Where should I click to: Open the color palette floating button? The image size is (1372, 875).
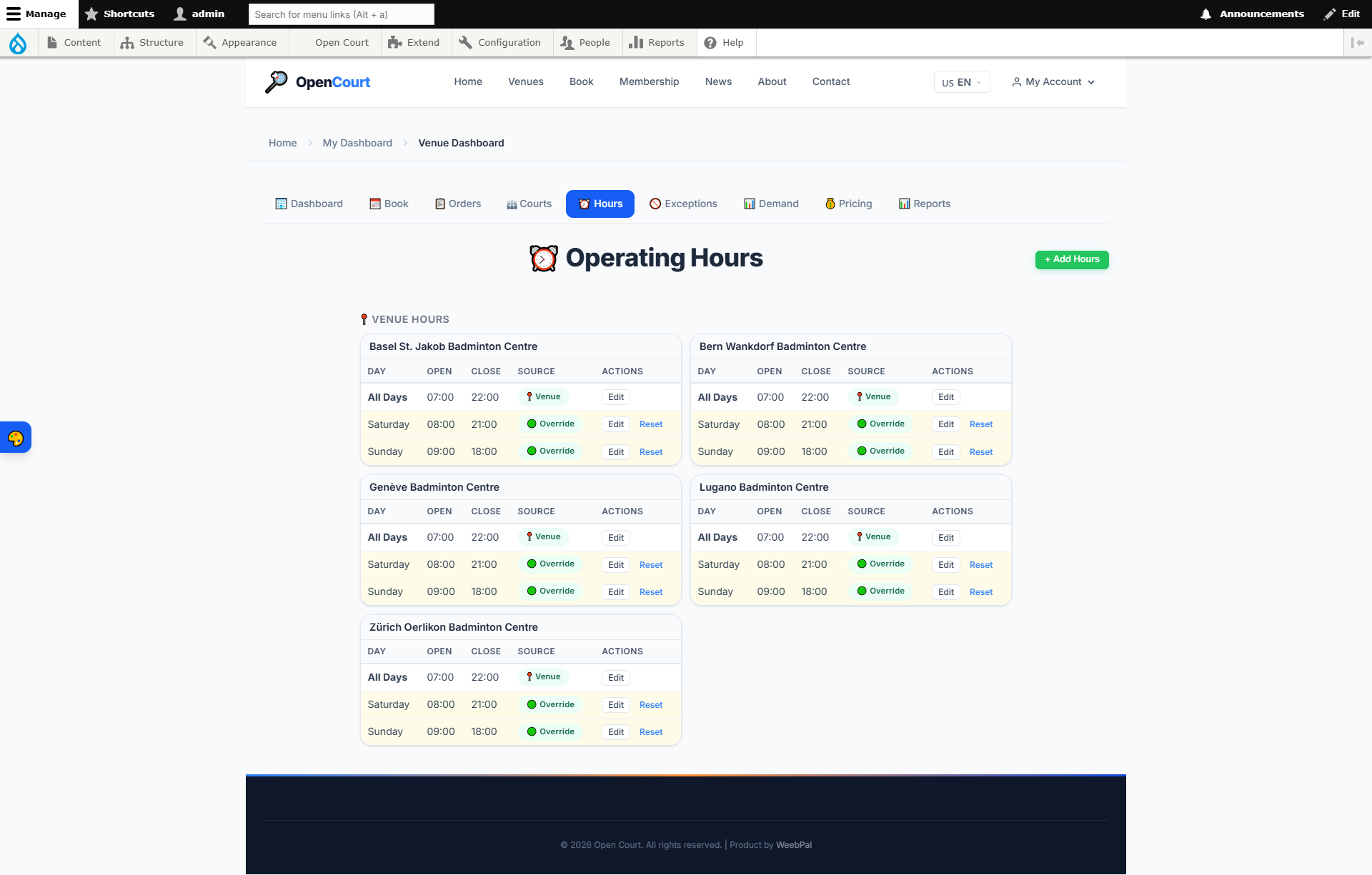pyautogui.click(x=16, y=438)
